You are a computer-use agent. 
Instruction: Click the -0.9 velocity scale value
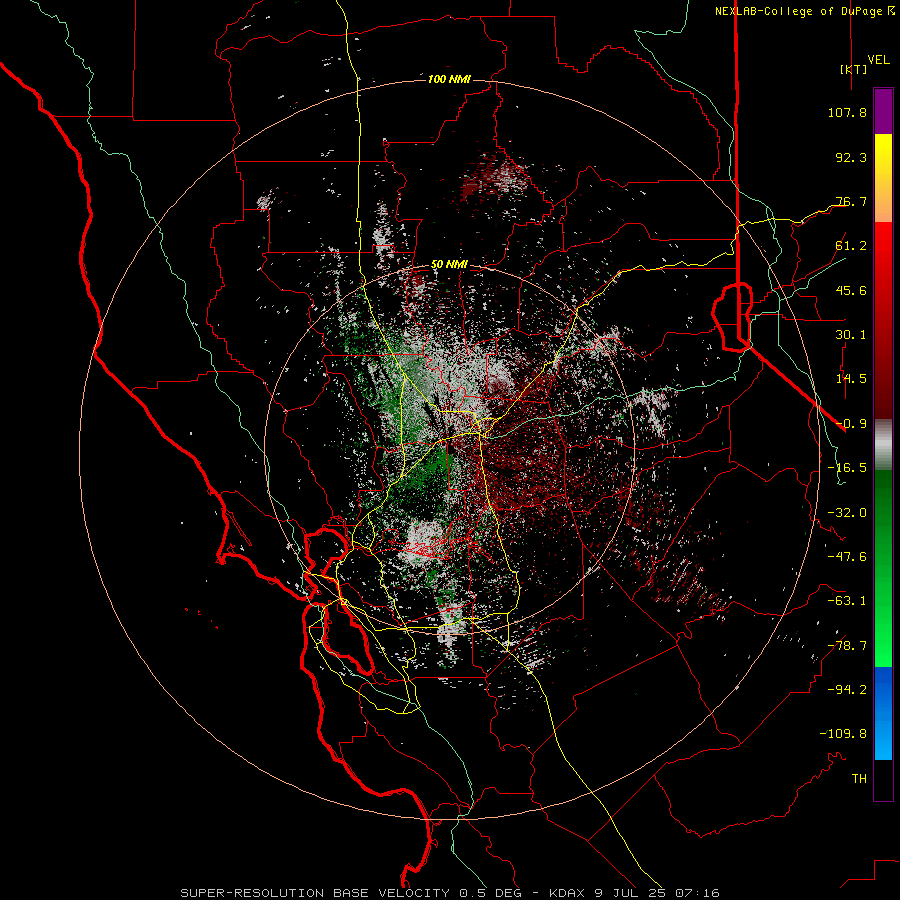pos(851,424)
